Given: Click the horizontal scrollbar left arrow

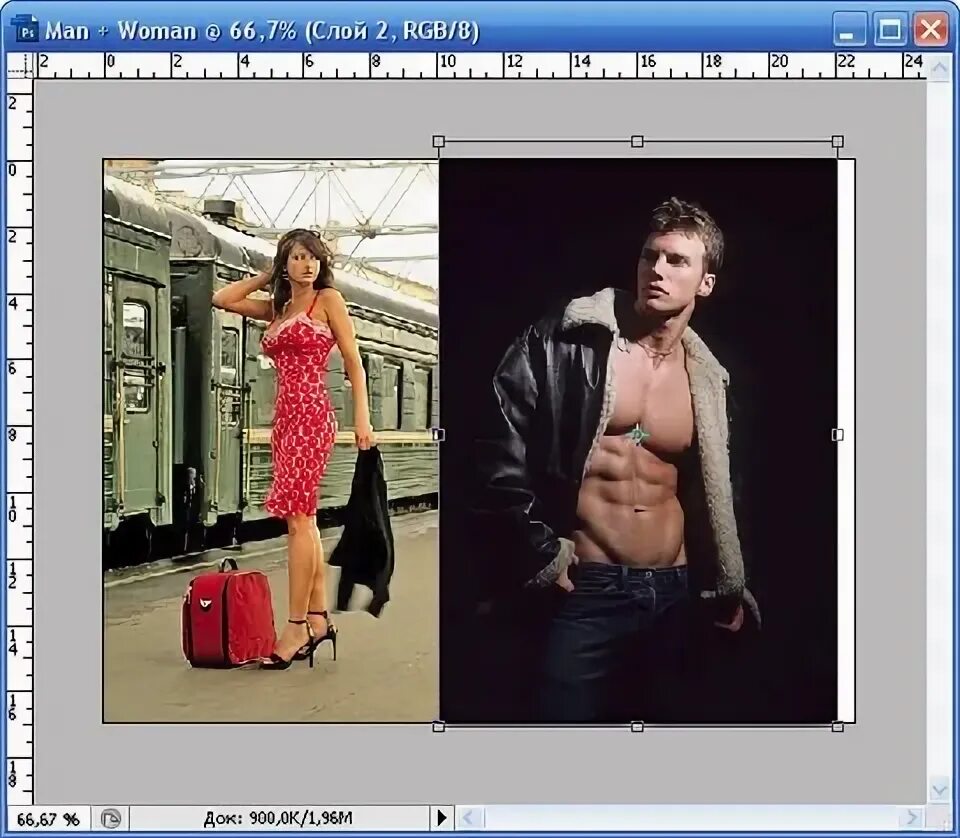Looking at the screenshot, I should point(468,818).
